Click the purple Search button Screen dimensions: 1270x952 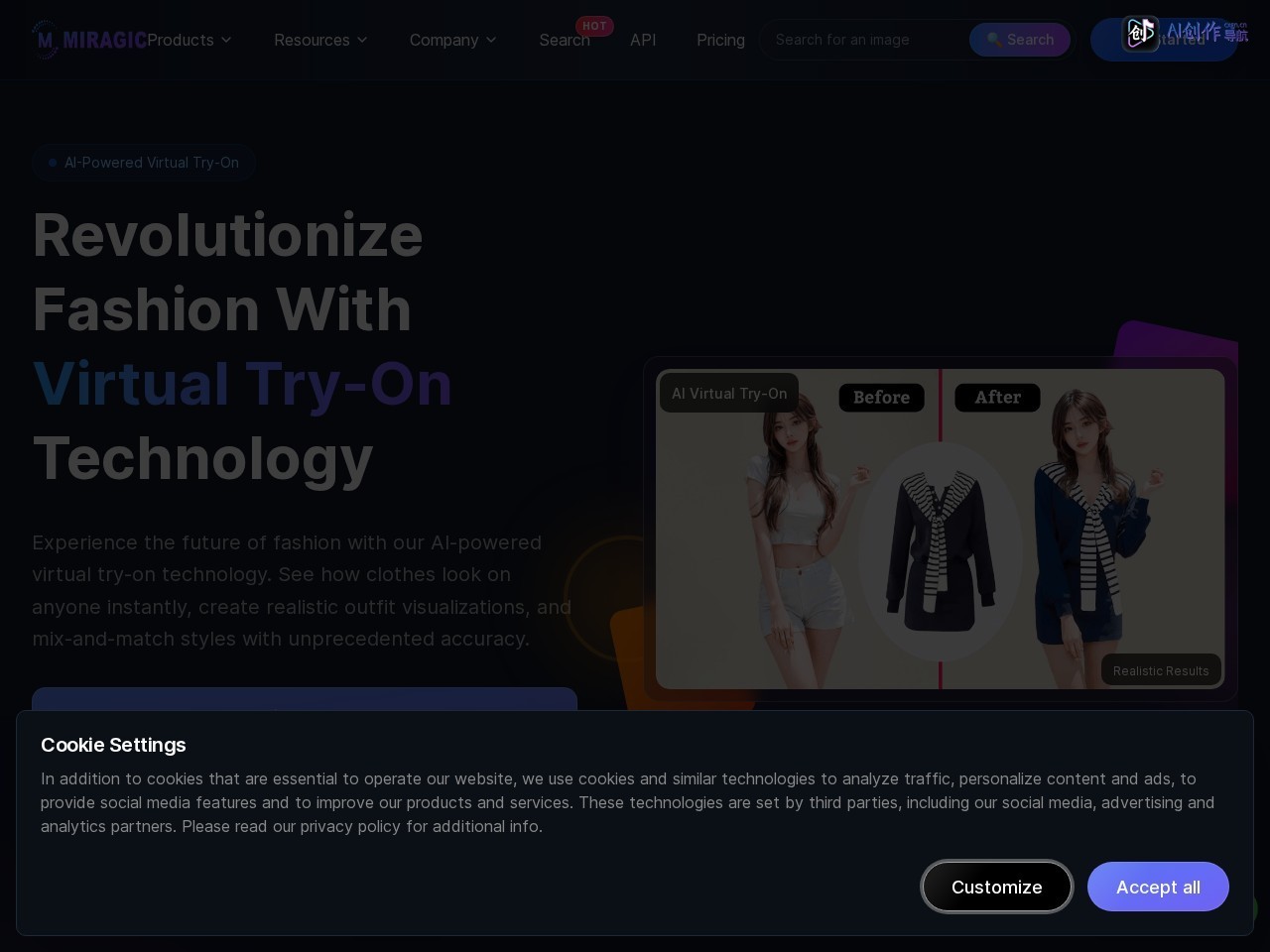[1020, 40]
